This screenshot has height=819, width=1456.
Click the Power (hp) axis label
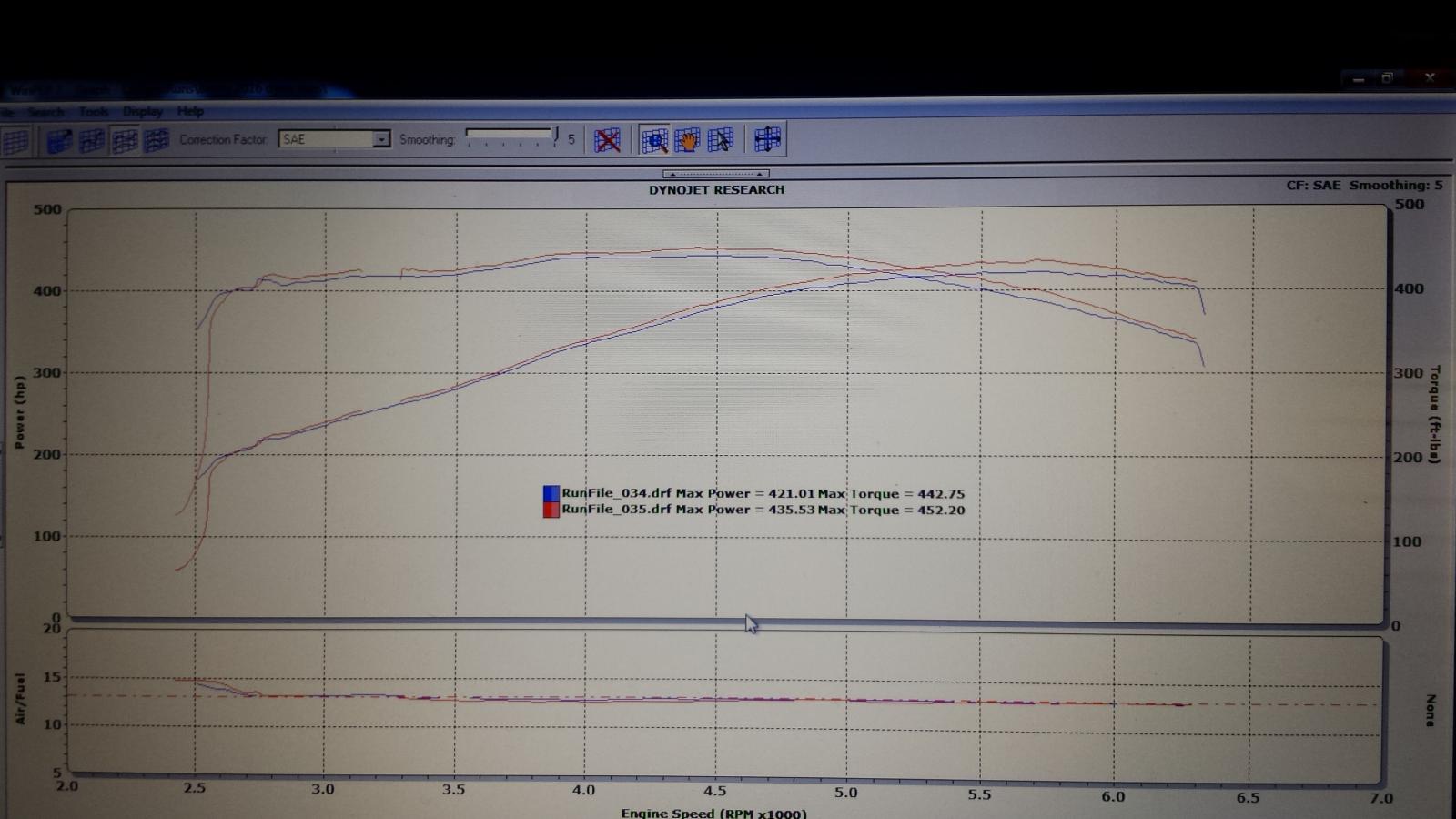pyautogui.click(x=19, y=412)
